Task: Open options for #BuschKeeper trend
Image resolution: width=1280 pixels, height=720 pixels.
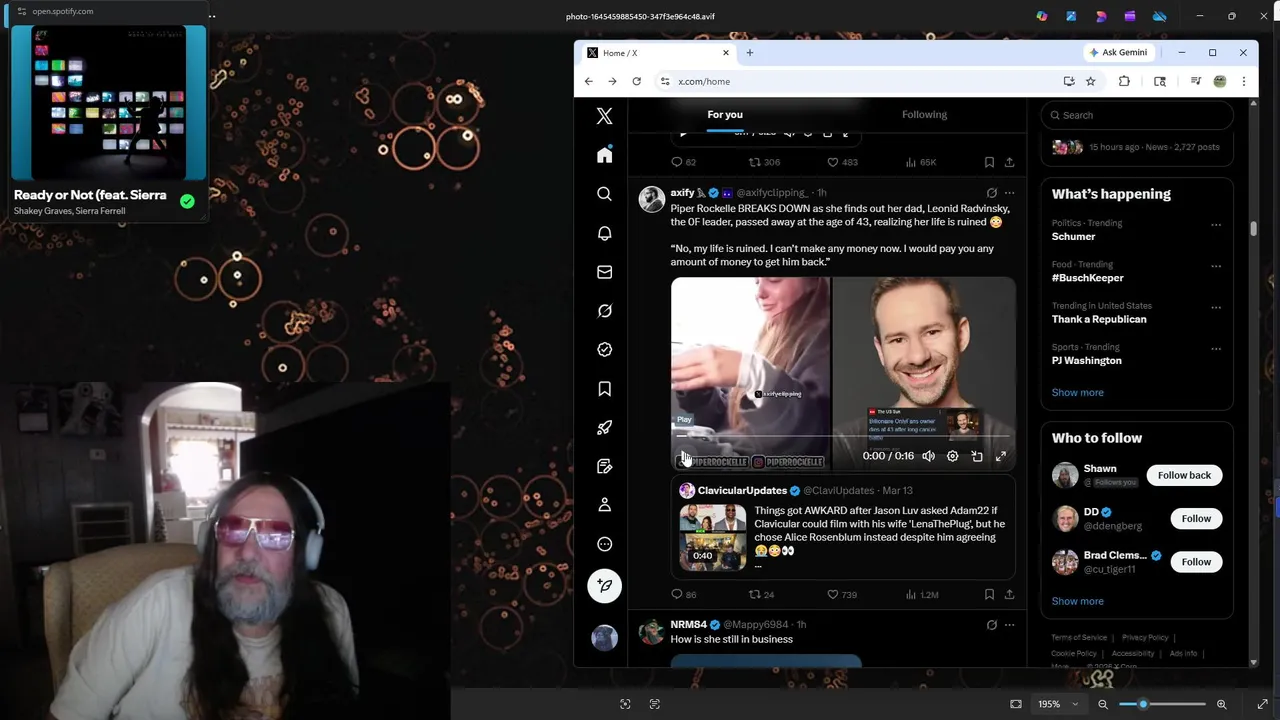Action: [x=1216, y=266]
